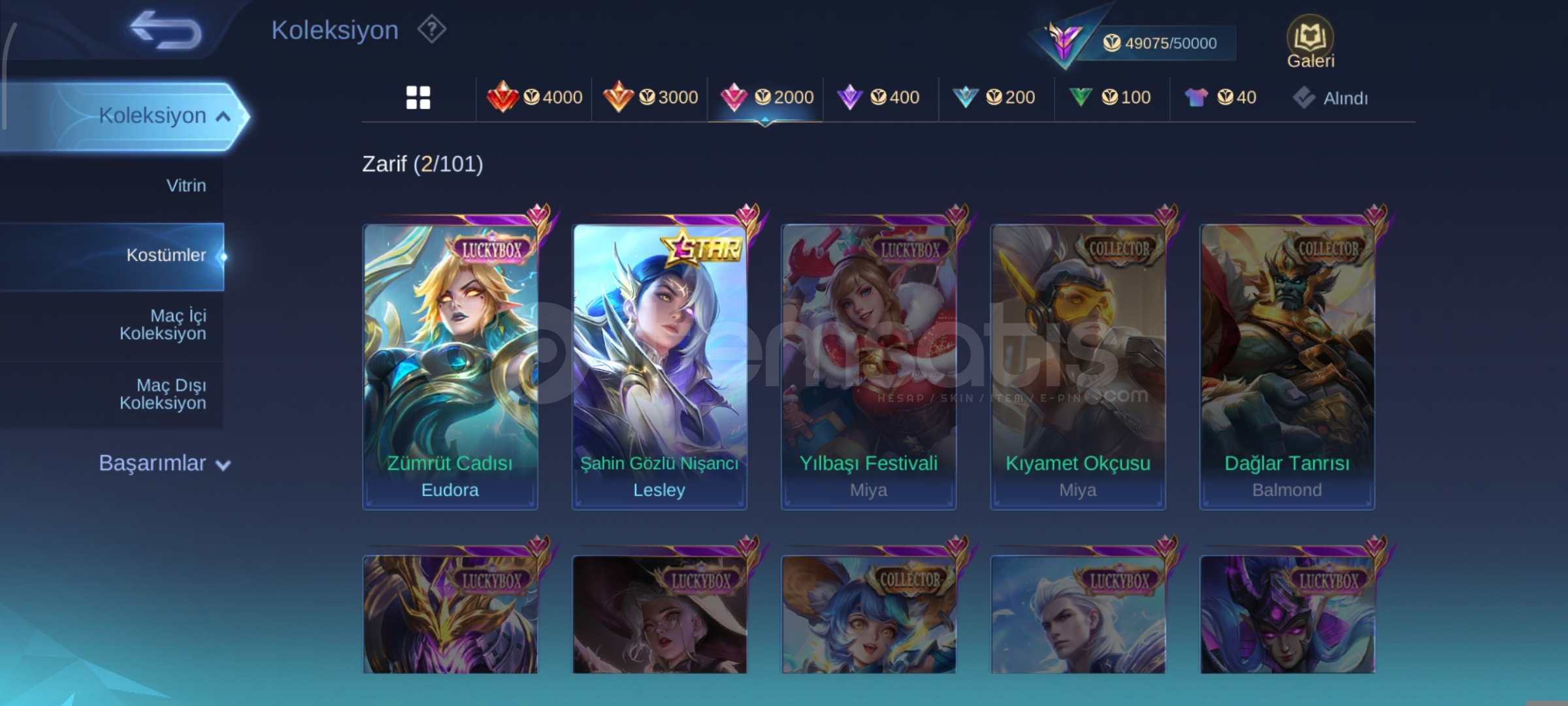The image size is (1568, 706).
Task: Select the 400 points purple gem tier
Action: pos(879,97)
